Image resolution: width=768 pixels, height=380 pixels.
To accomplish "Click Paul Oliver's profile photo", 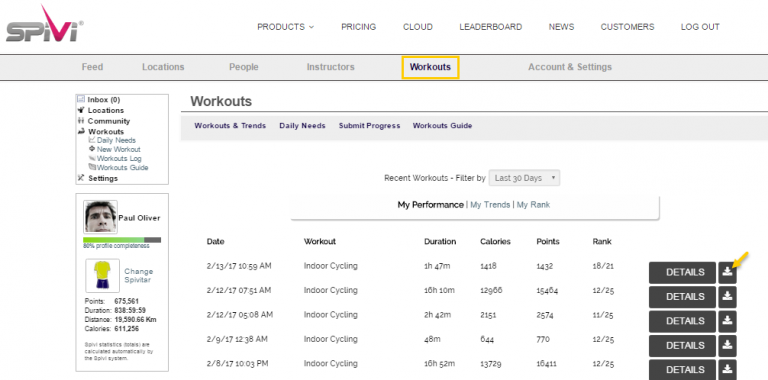I will tap(100, 216).
